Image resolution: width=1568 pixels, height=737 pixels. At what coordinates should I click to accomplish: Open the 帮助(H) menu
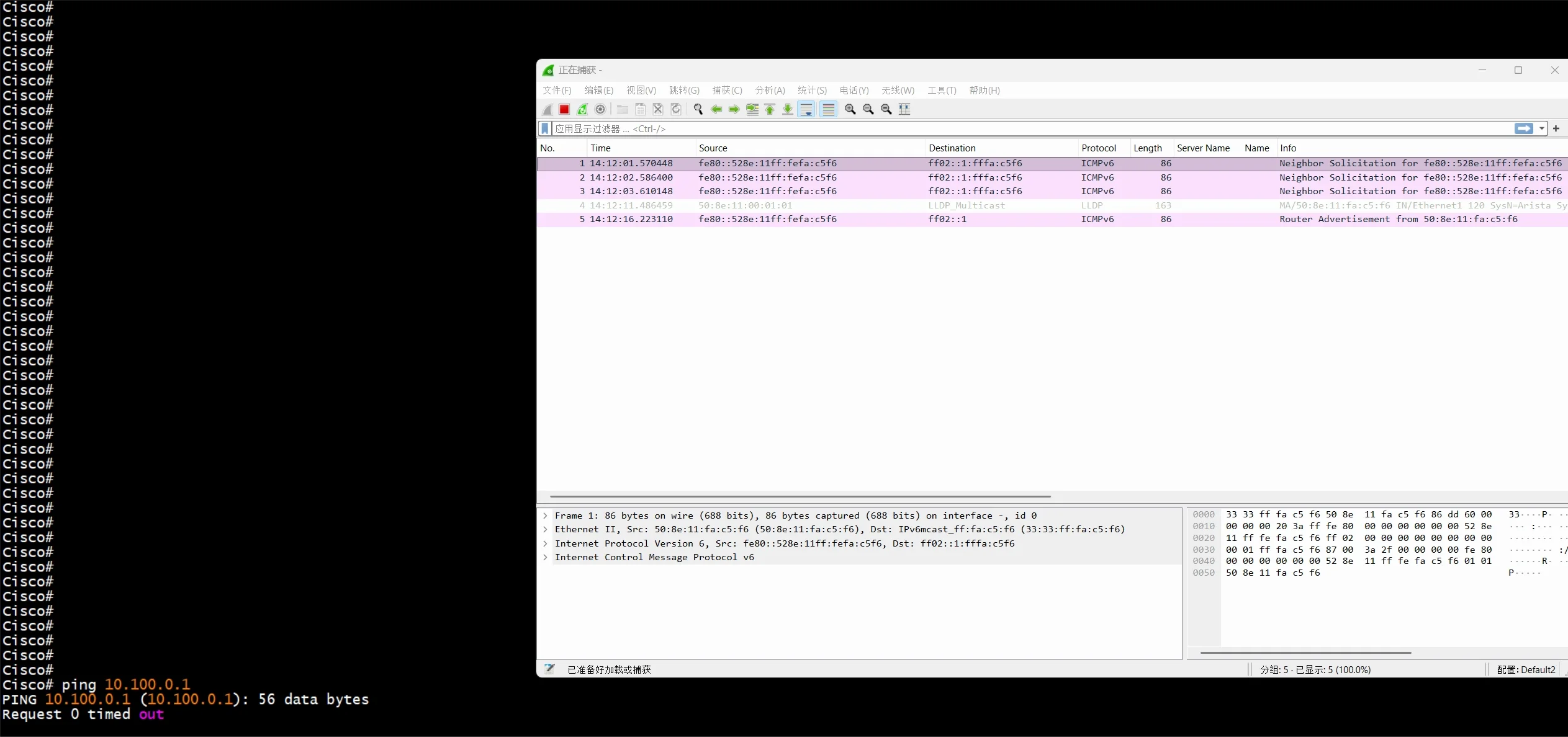pyautogui.click(x=985, y=91)
